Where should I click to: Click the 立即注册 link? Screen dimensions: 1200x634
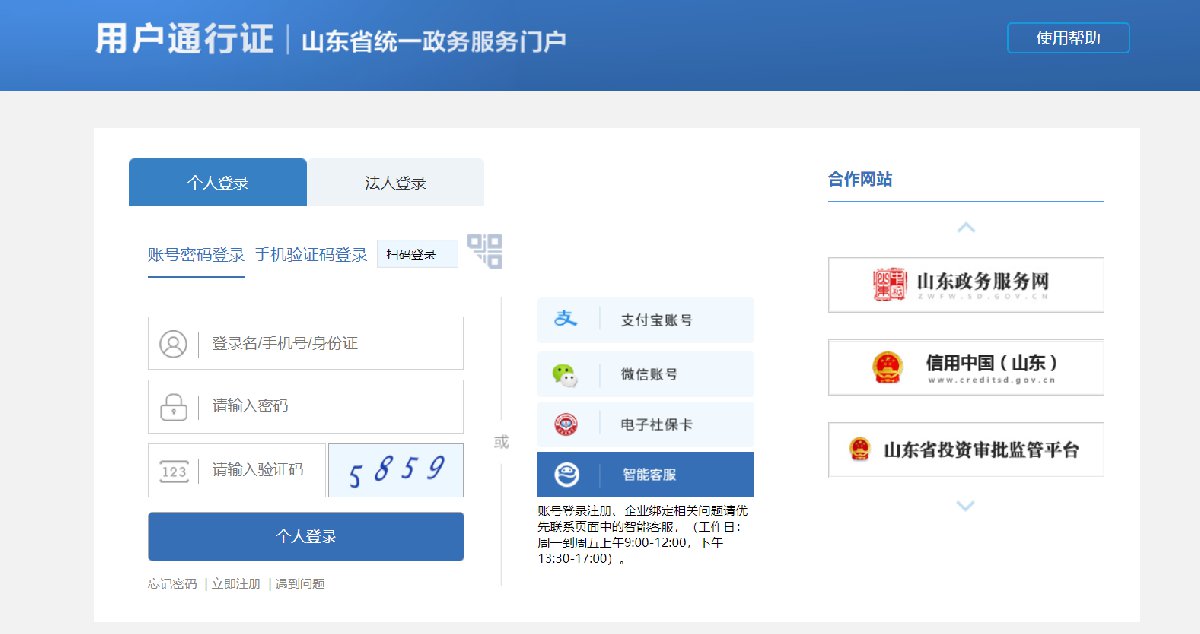(x=236, y=584)
